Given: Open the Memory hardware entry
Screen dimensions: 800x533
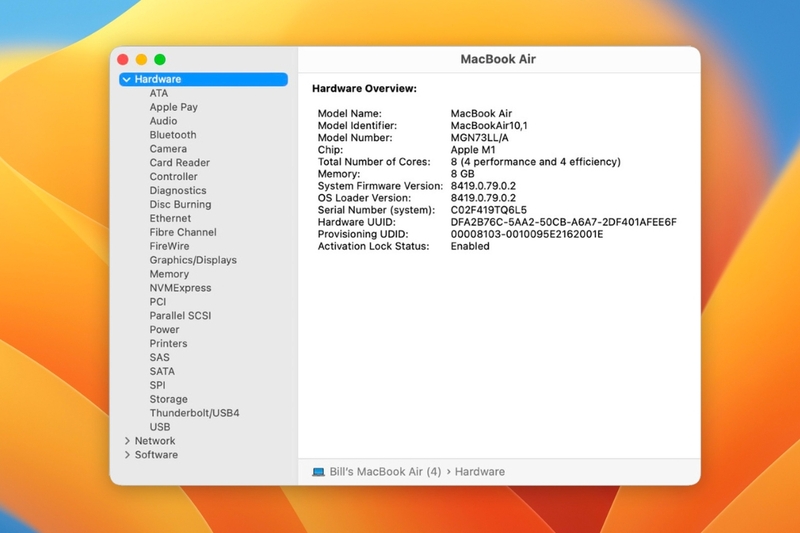Looking at the screenshot, I should click(x=169, y=274).
